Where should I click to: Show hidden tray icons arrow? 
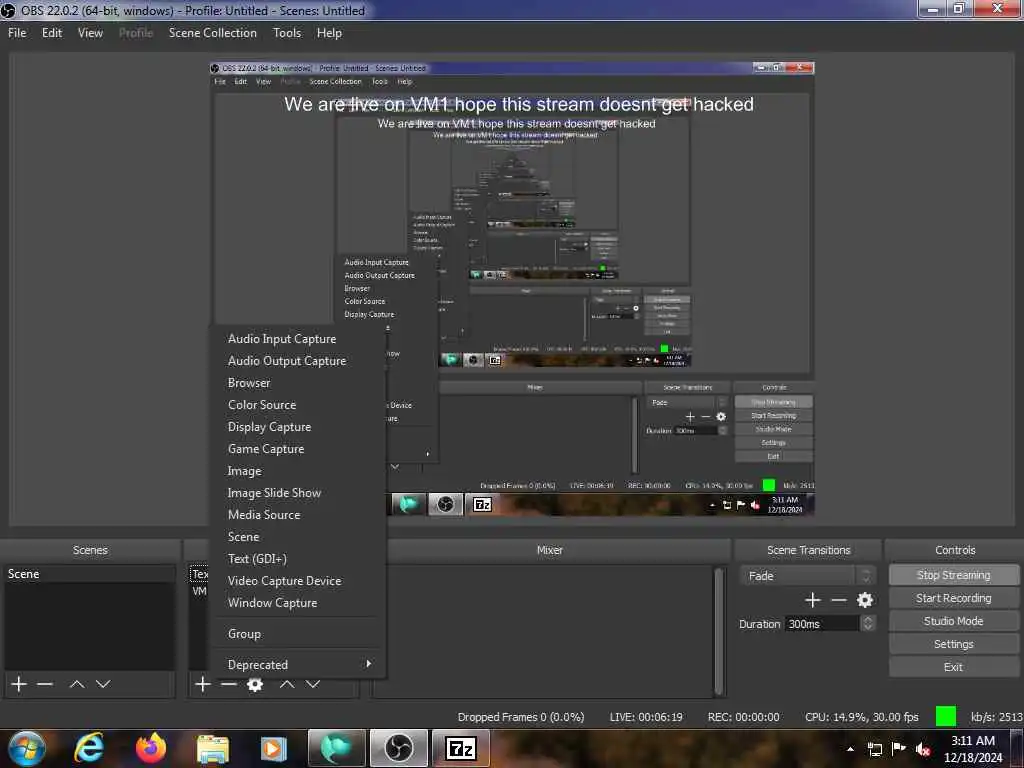click(x=850, y=749)
